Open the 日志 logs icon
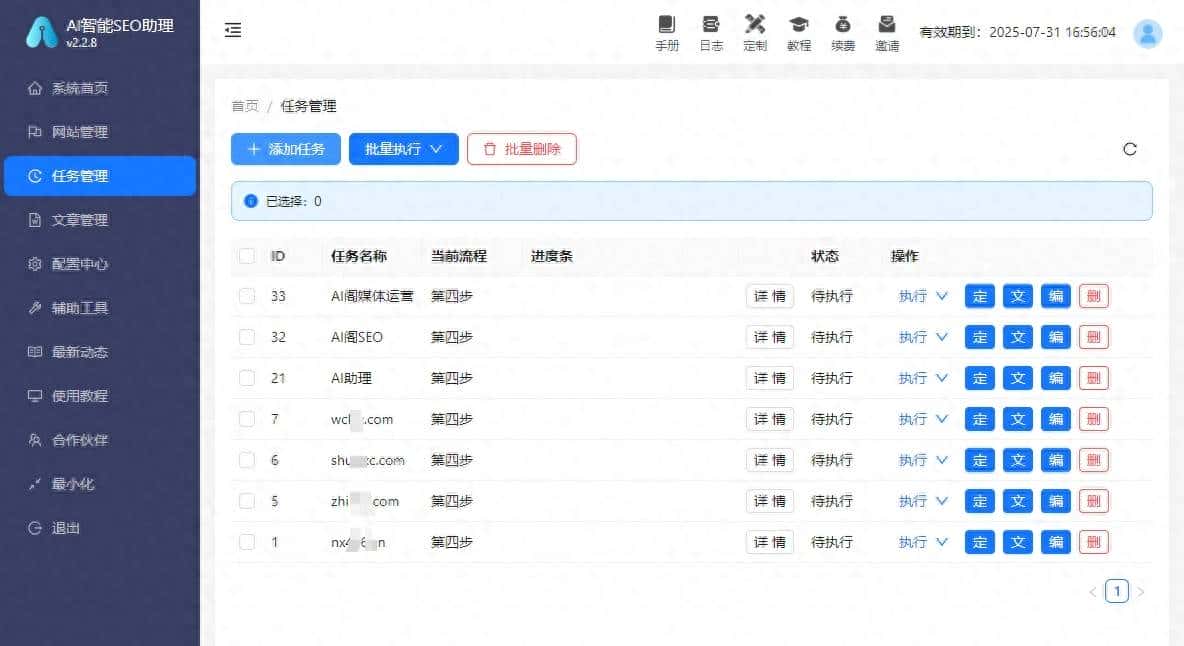This screenshot has height=646, width=1184. [x=711, y=30]
